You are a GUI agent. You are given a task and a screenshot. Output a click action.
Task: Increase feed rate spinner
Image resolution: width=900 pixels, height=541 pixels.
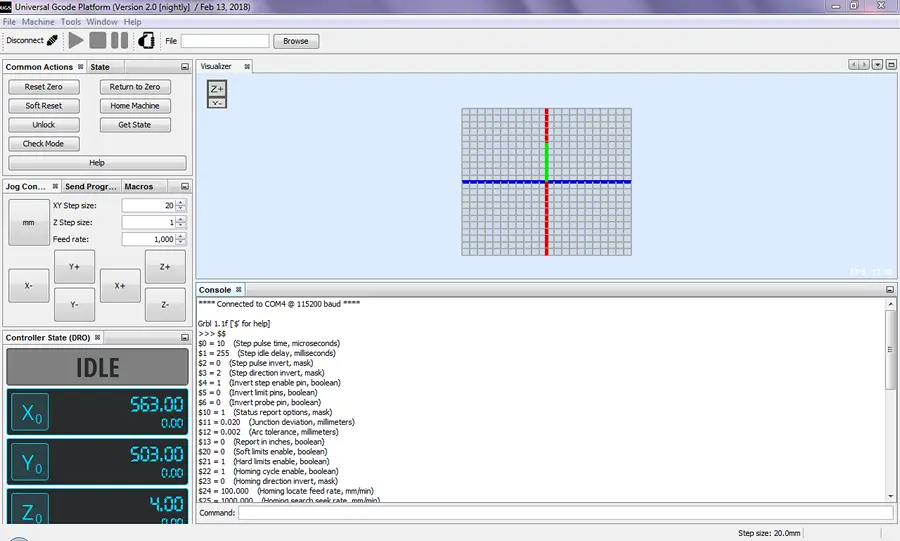coord(181,236)
